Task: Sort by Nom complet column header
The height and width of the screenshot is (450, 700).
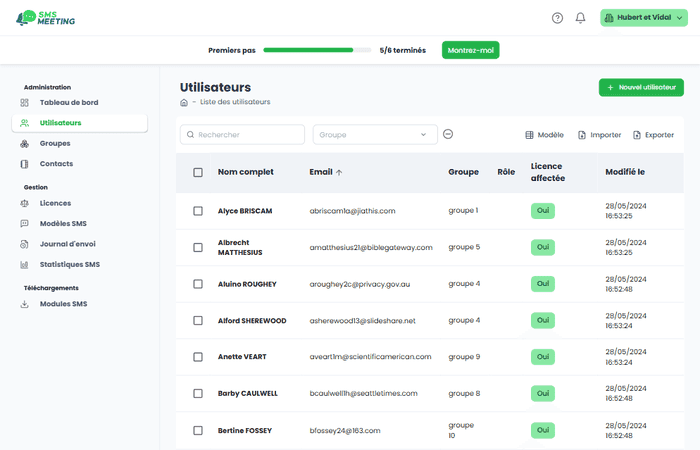Action: tap(246, 172)
